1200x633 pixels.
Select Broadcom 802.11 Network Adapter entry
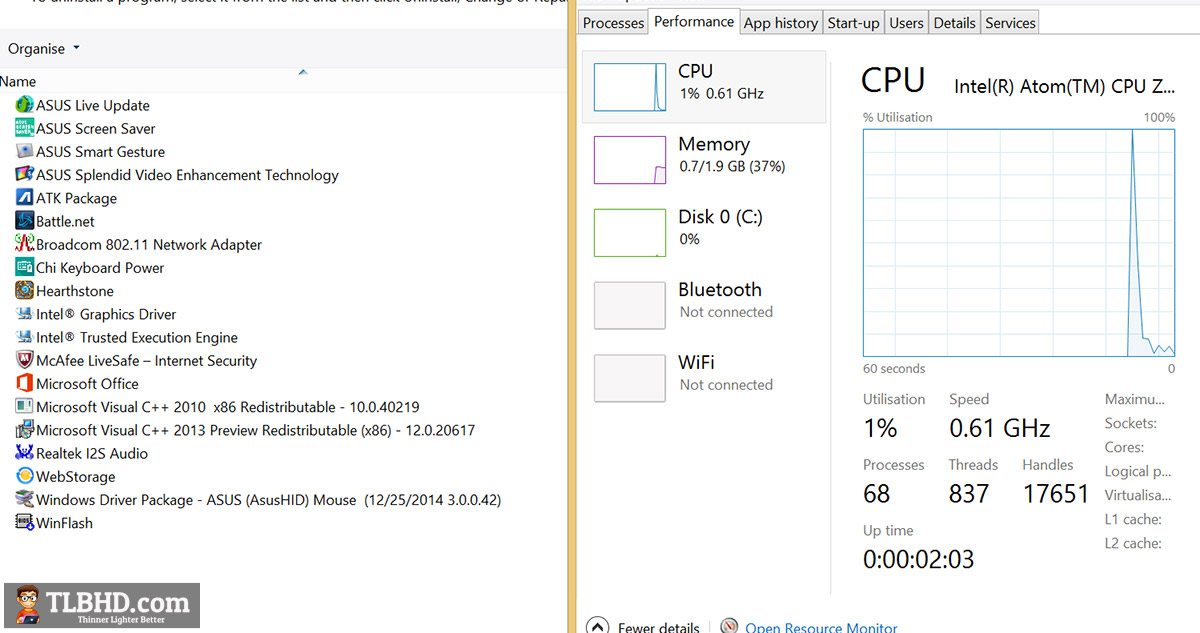pos(149,244)
